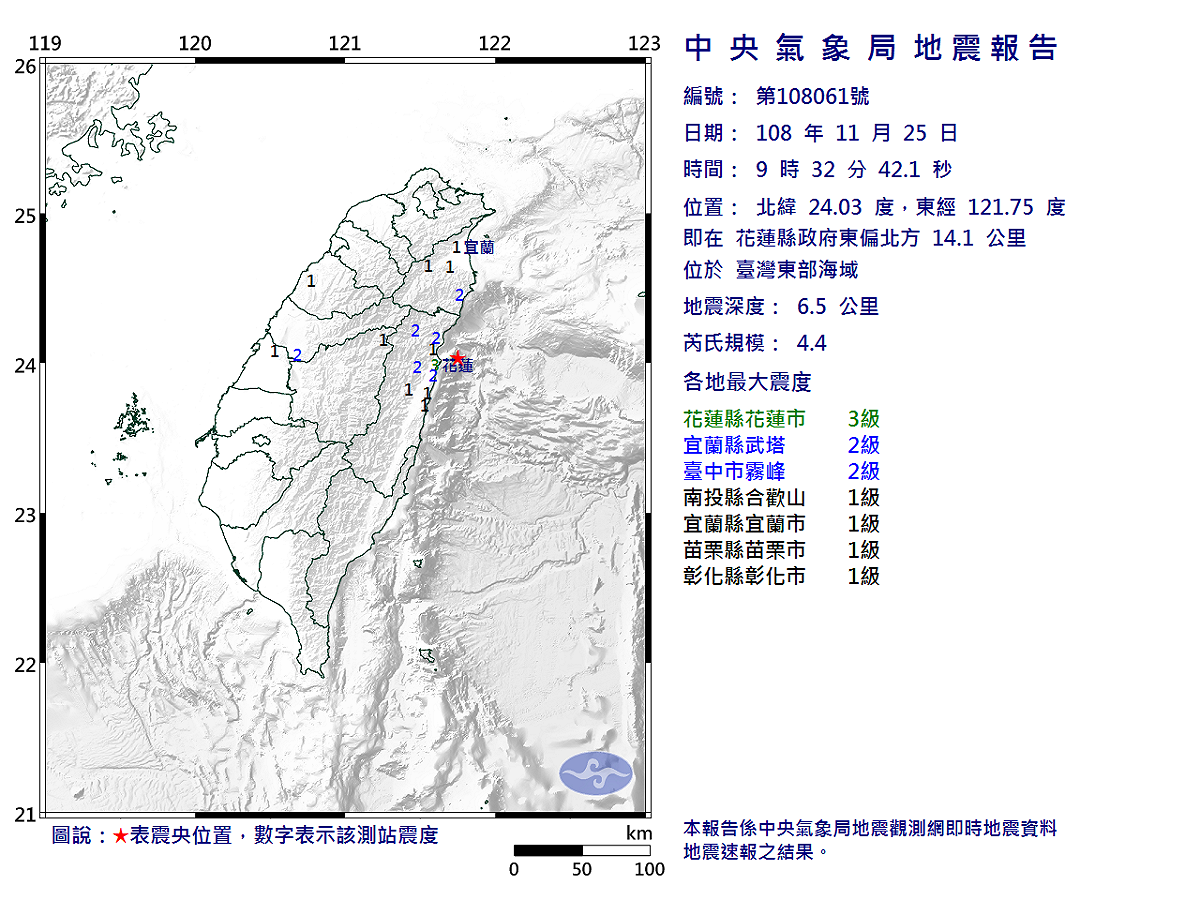This screenshot has width=1200, height=900.
Task: Click the green intensity 3 marker near 花蓮
Action: (434, 366)
